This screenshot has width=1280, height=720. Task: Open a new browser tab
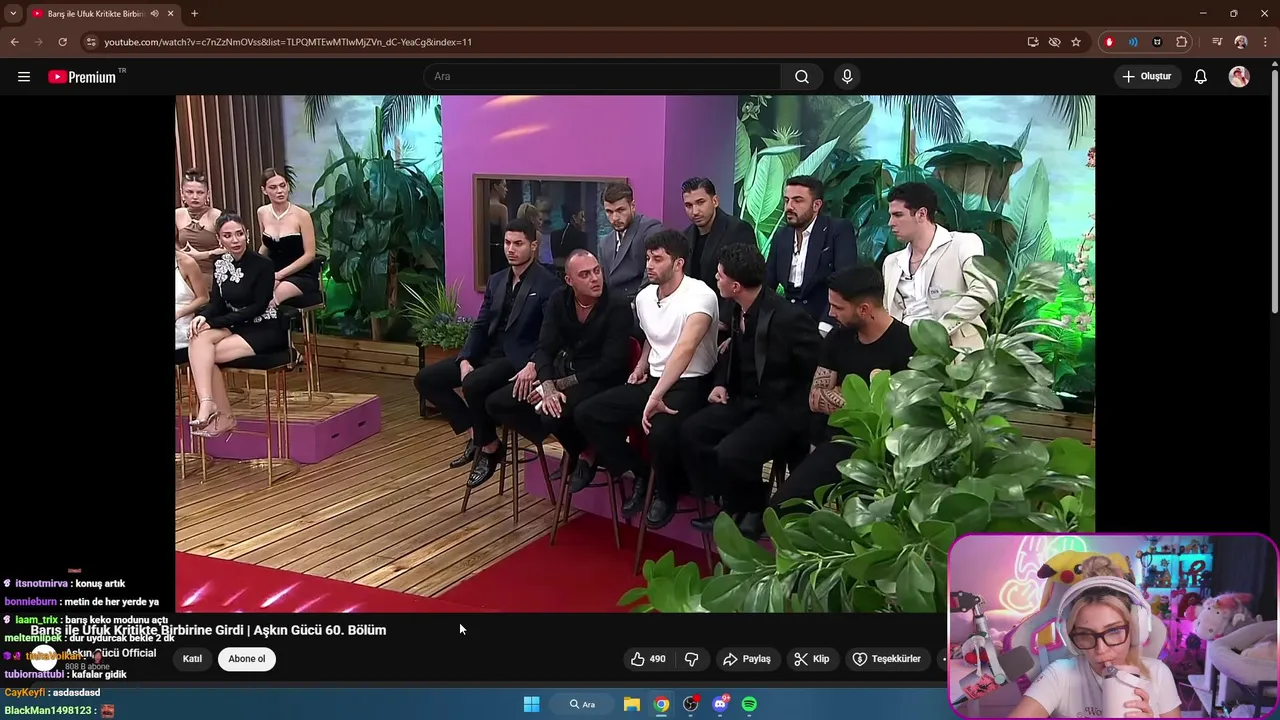click(x=194, y=14)
